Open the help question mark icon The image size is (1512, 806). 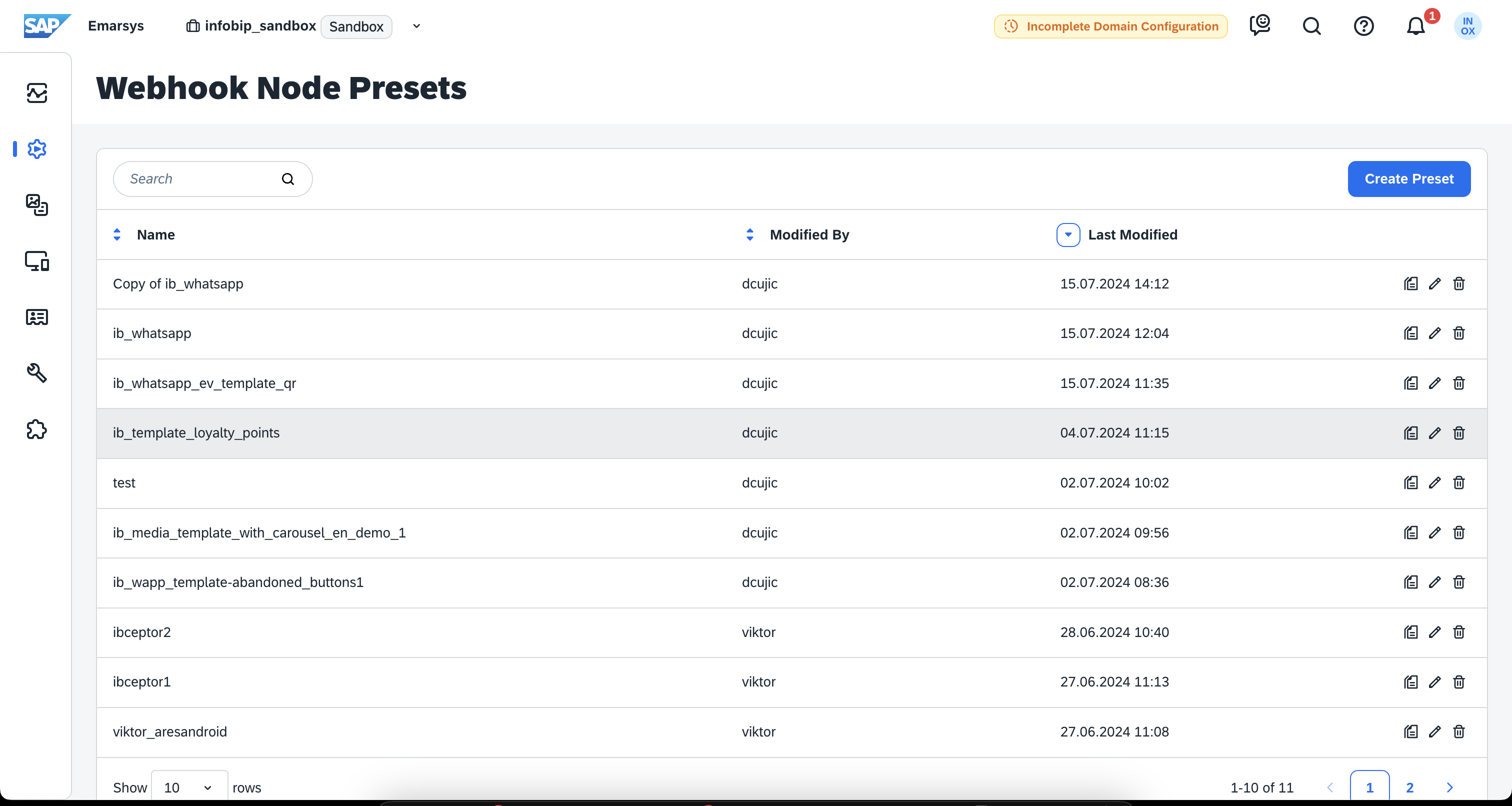point(1363,26)
